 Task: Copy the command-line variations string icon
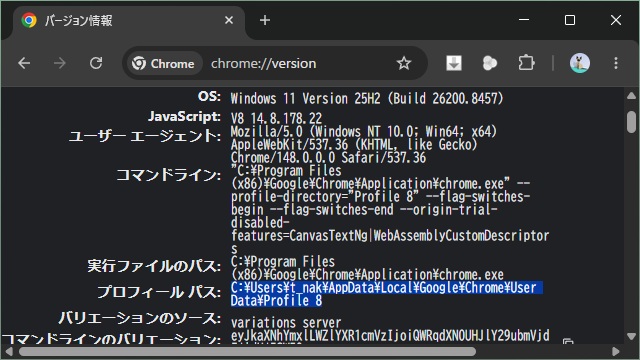[568, 341]
